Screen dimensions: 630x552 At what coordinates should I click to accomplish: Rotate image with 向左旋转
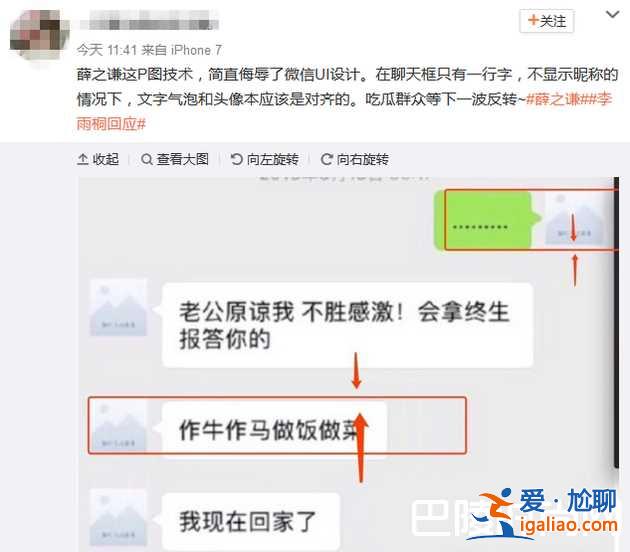pyautogui.click(x=265, y=159)
